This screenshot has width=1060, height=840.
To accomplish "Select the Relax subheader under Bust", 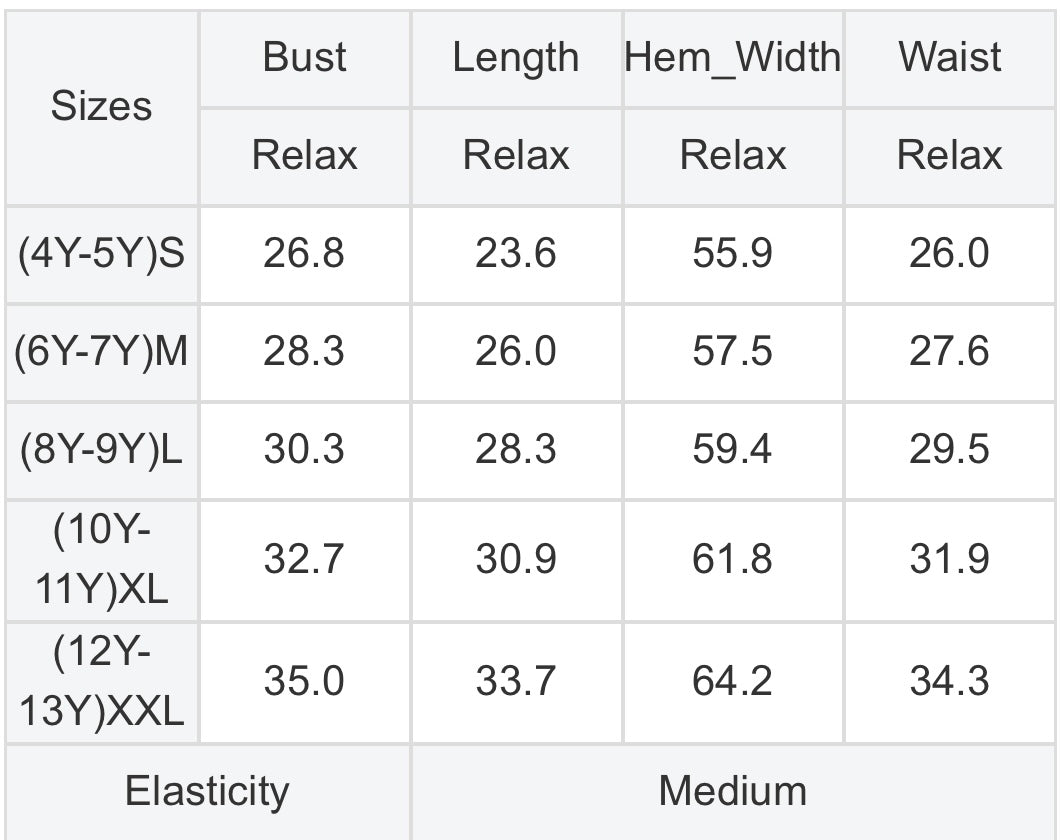I will click(x=304, y=156).
